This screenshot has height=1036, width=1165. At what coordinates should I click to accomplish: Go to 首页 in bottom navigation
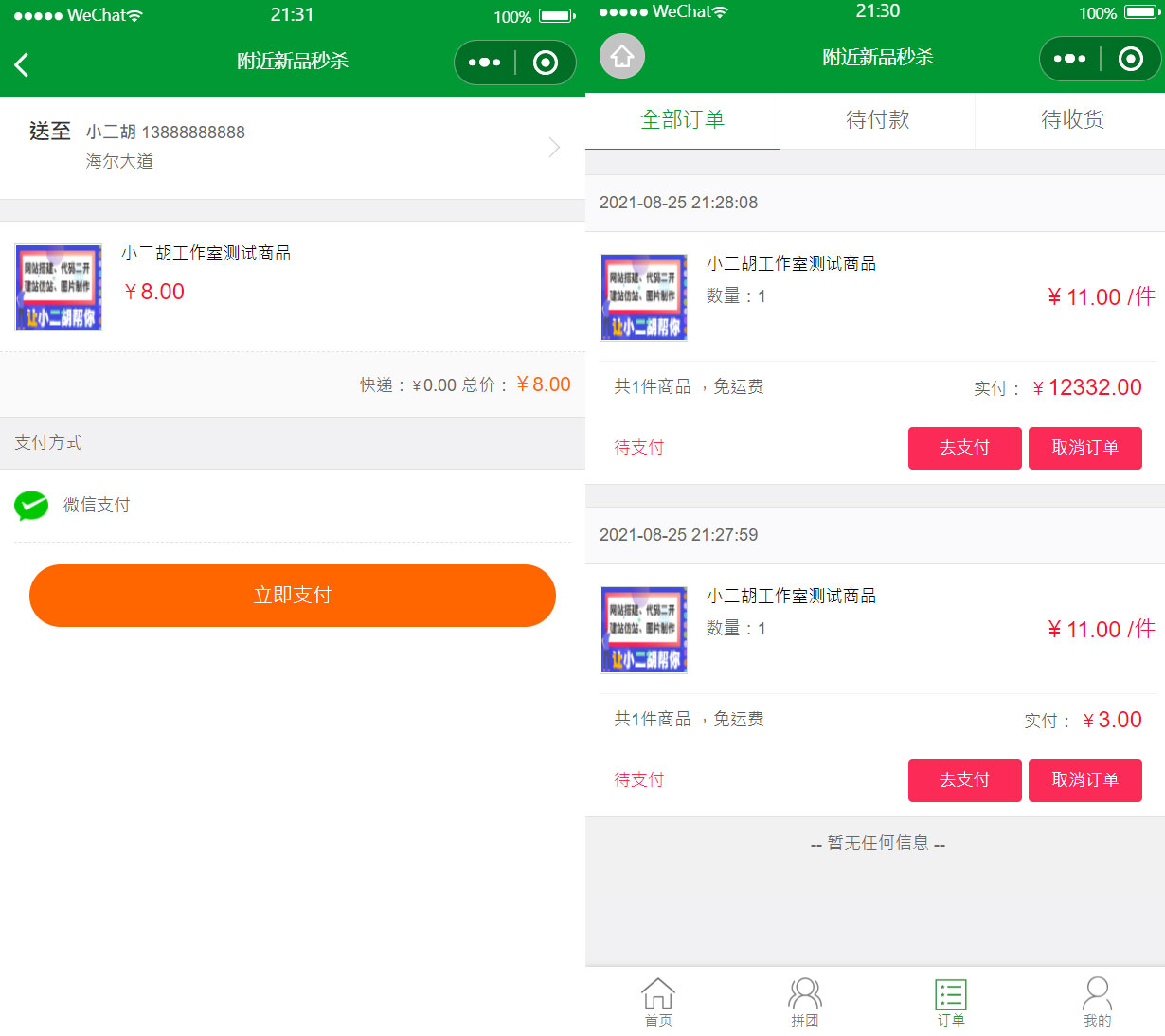(x=658, y=1002)
